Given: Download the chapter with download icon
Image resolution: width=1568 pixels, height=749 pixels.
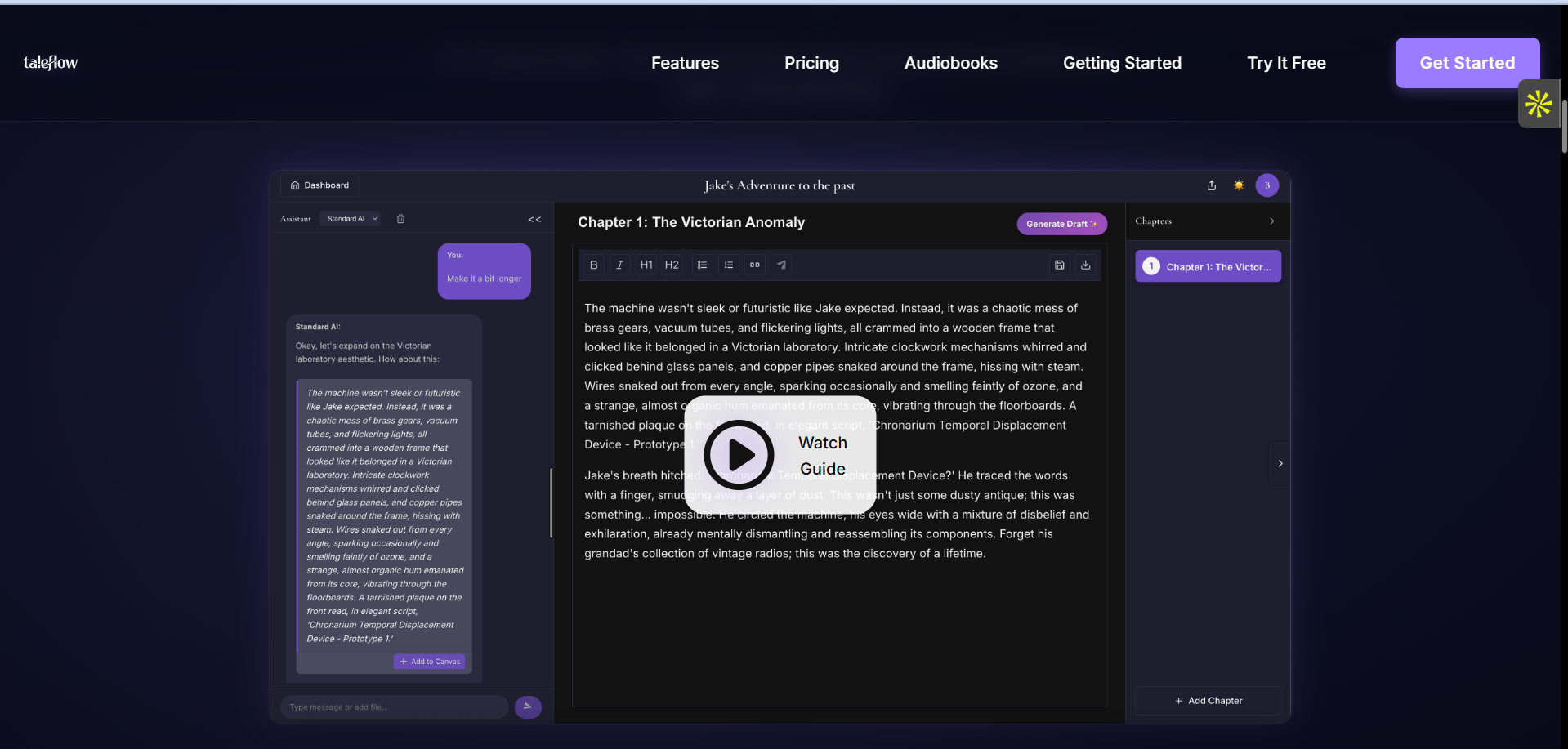Looking at the screenshot, I should click(x=1085, y=265).
